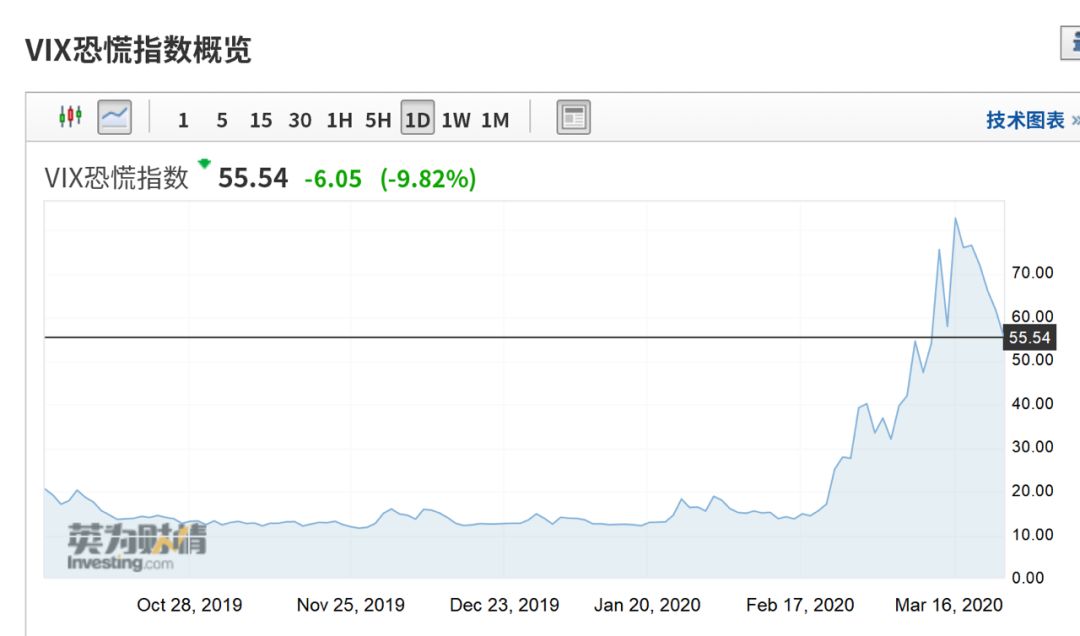Click the VIX恐慌指数概览 page heading
Screen dimensions: 1080x636
(x=138, y=50)
